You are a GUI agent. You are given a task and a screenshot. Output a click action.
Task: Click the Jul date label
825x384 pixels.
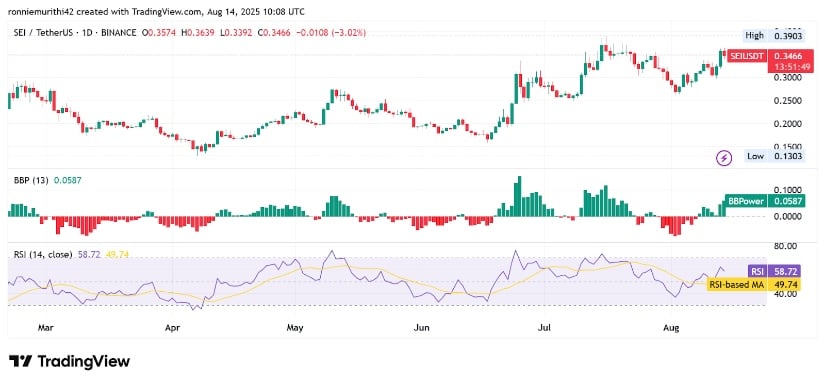(545, 328)
